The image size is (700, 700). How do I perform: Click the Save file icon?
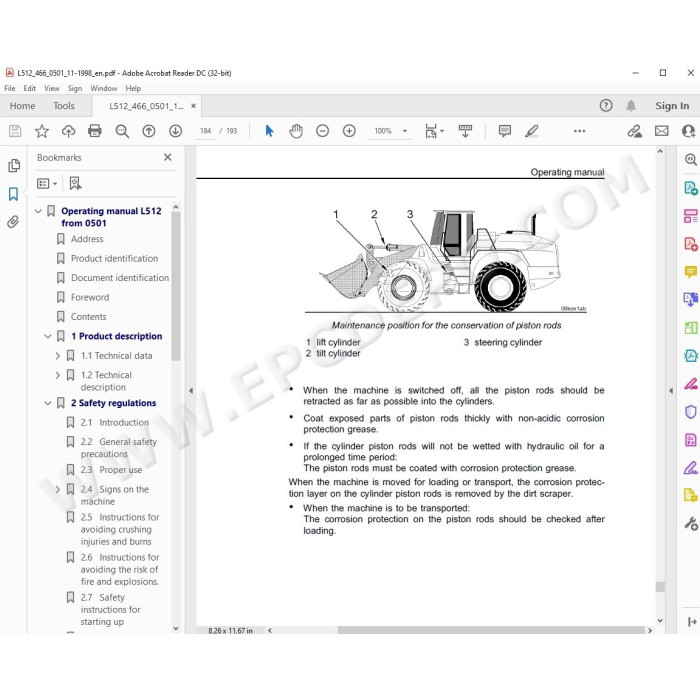click(x=15, y=131)
